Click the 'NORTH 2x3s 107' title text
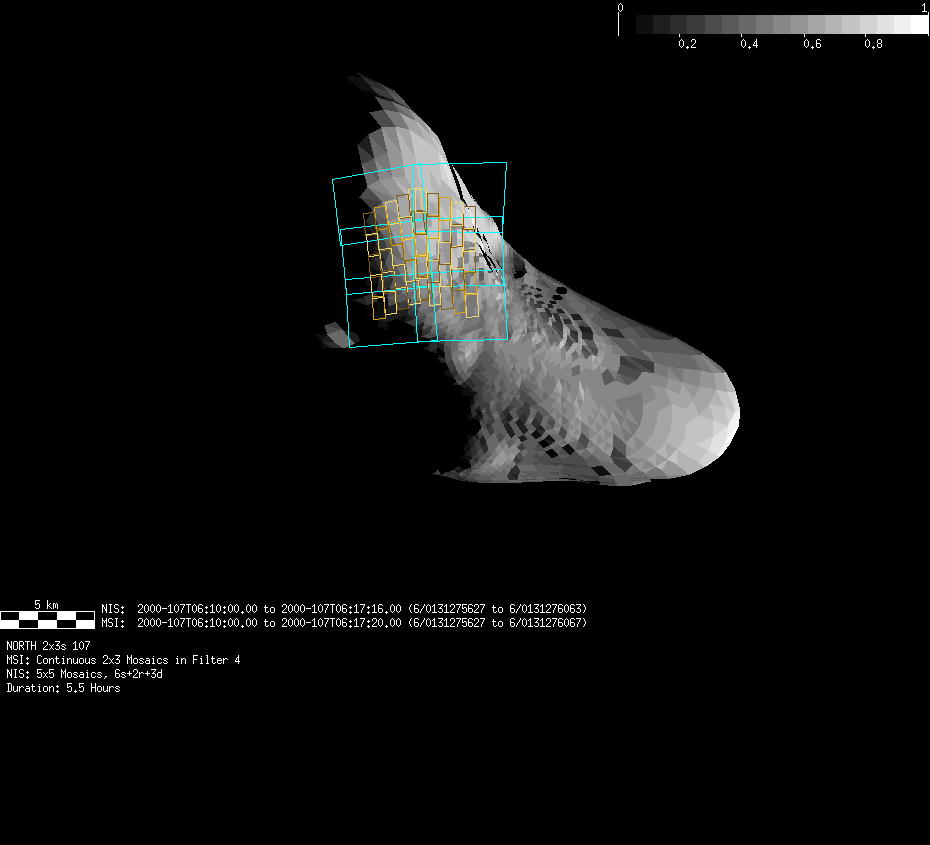The width and height of the screenshot is (930, 845). (x=48, y=646)
